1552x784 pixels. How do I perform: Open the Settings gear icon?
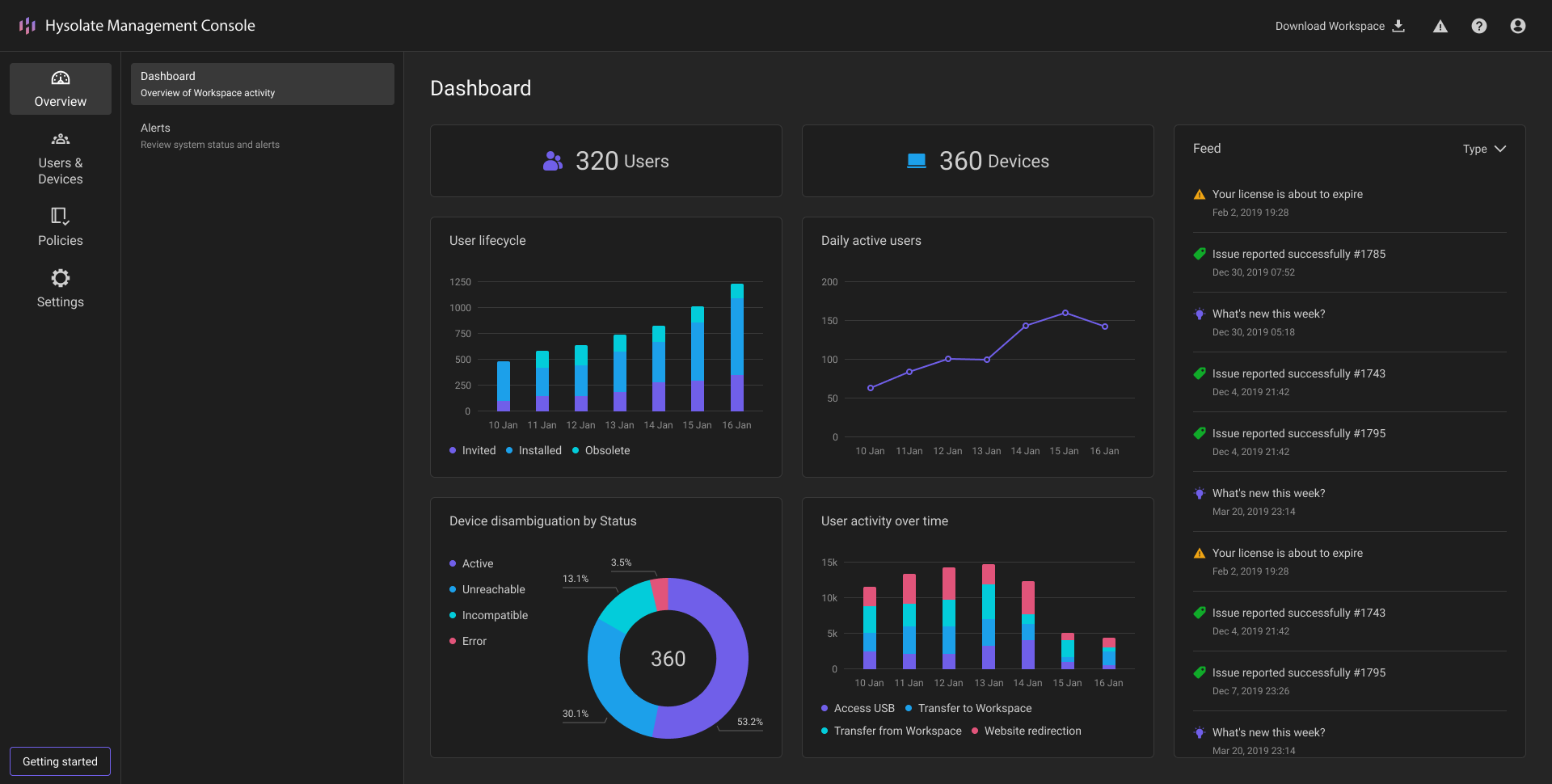click(x=61, y=278)
